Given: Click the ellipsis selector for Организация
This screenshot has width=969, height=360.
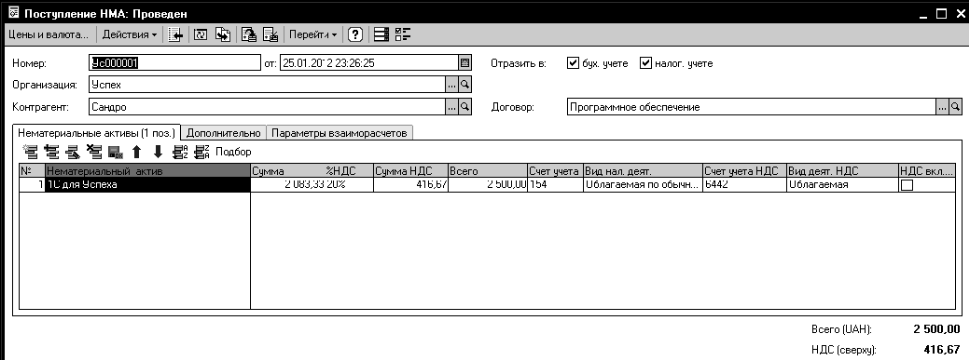Looking at the screenshot, I should click(452, 84).
